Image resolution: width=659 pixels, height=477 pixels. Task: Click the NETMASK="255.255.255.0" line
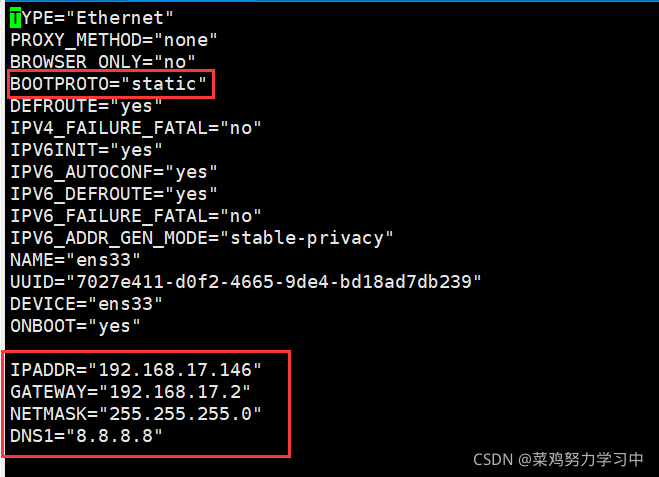tap(136, 414)
